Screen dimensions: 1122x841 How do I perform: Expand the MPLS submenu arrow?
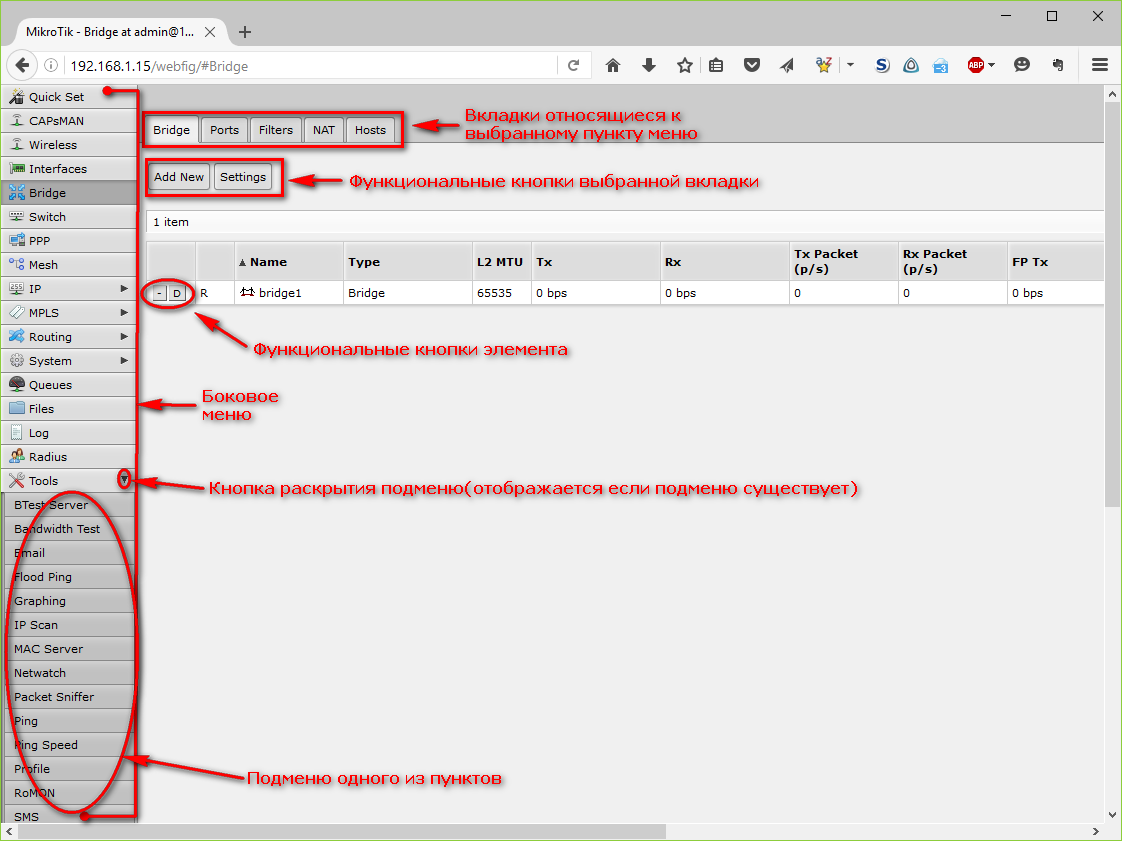(124, 312)
